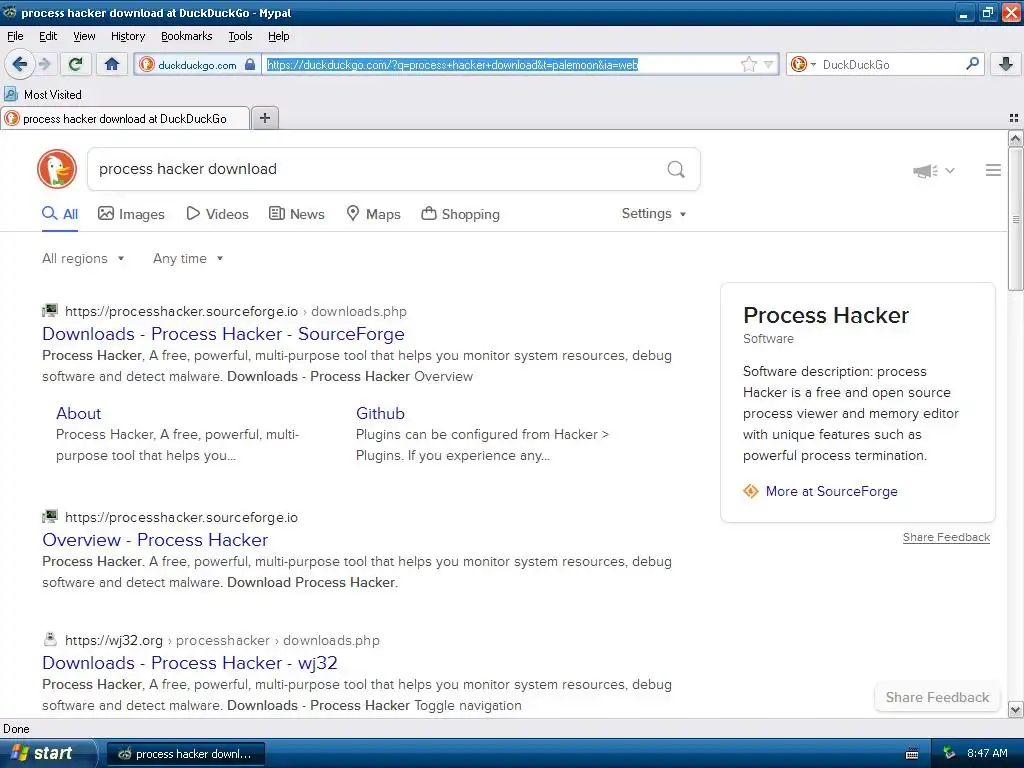
Task: Open the File menu
Action: pyautogui.click(x=15, y=36)
